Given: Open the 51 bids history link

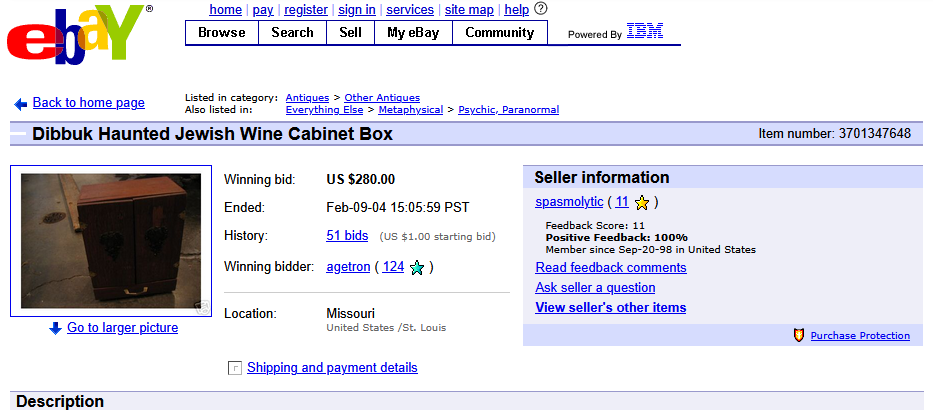Looking at the screenshot, I should (347, 236).
